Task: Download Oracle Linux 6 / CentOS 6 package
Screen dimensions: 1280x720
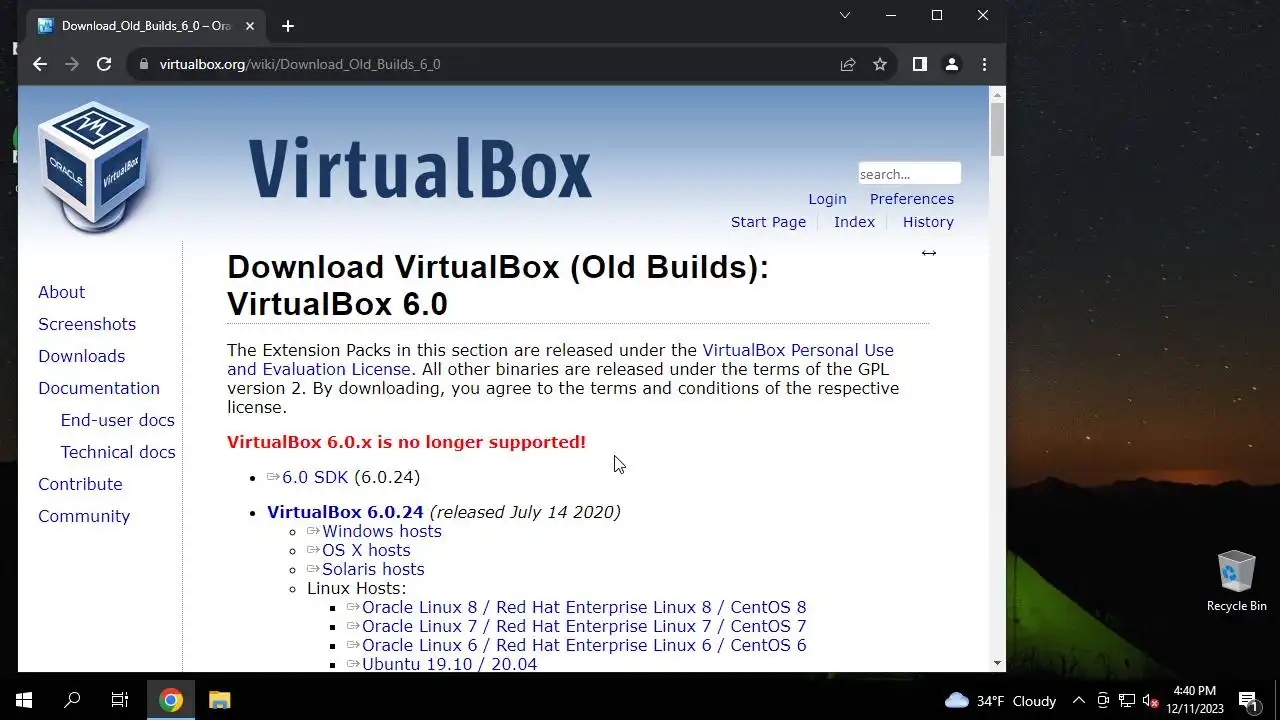Action: pos(584,645)
